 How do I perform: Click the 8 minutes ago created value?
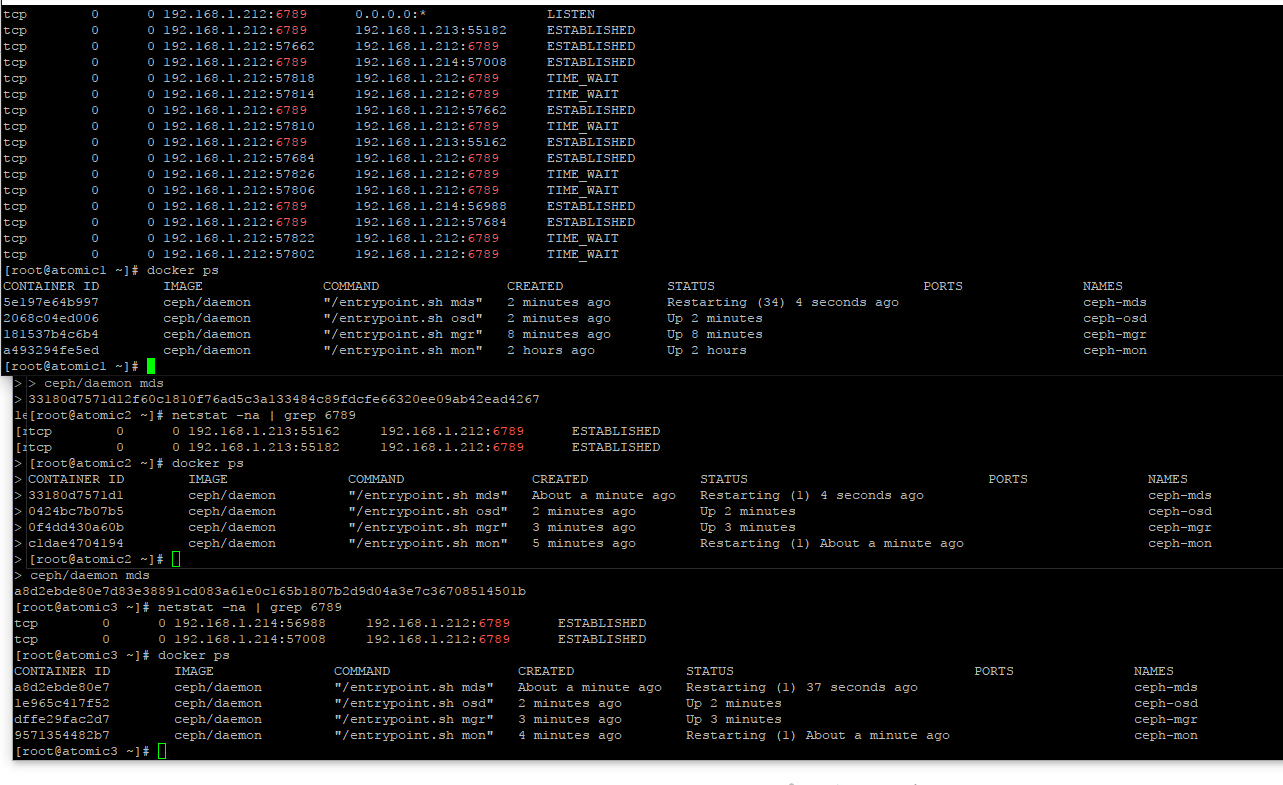tap(559, 334)
